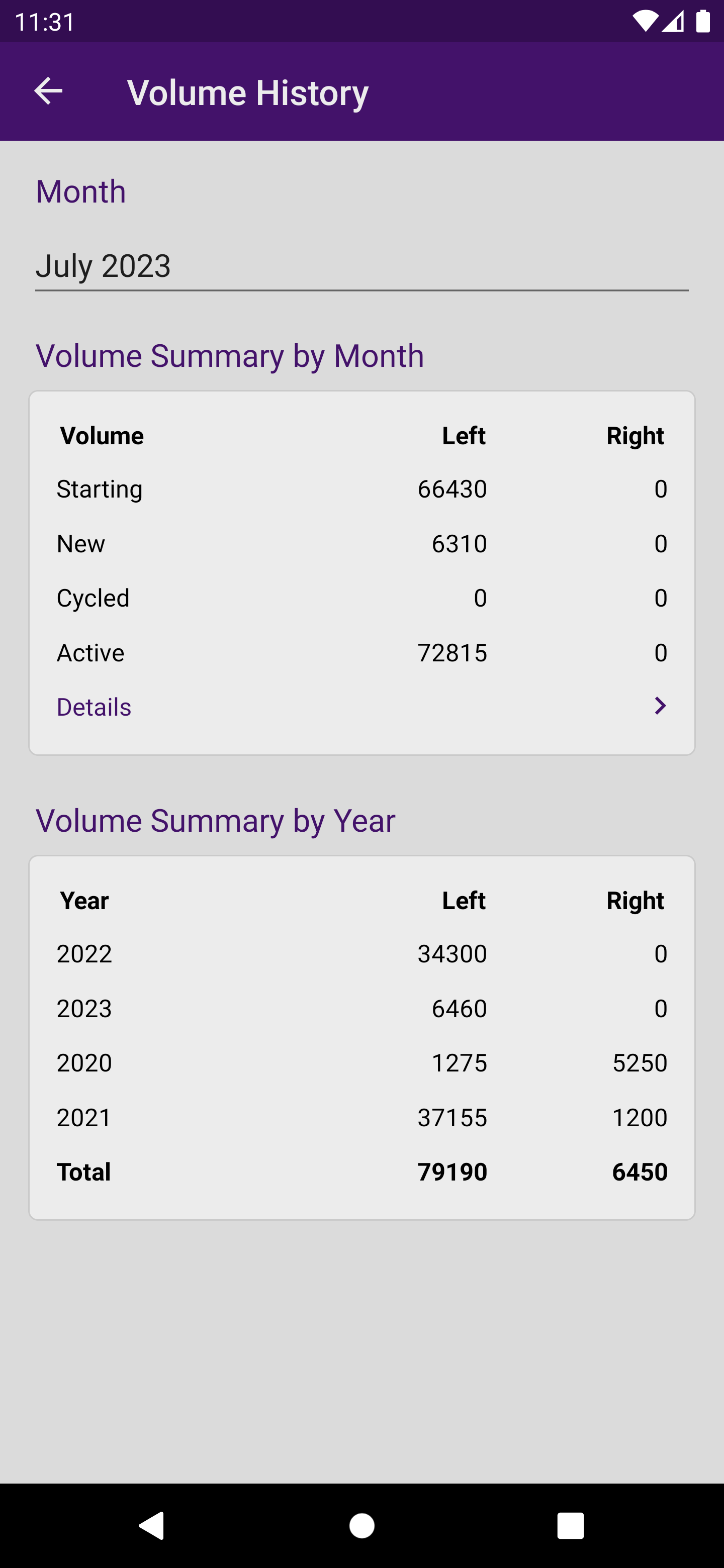Tap the battery status icon
724x1568 pixels.
(703, 22)
